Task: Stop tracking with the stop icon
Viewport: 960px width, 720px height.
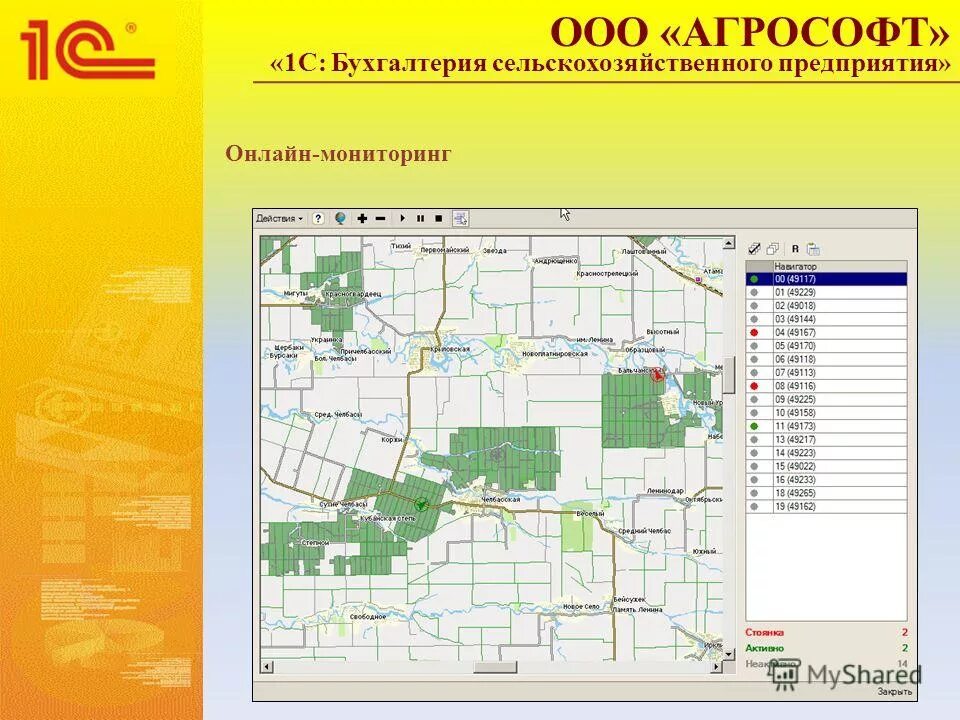Action: (439, 218)
